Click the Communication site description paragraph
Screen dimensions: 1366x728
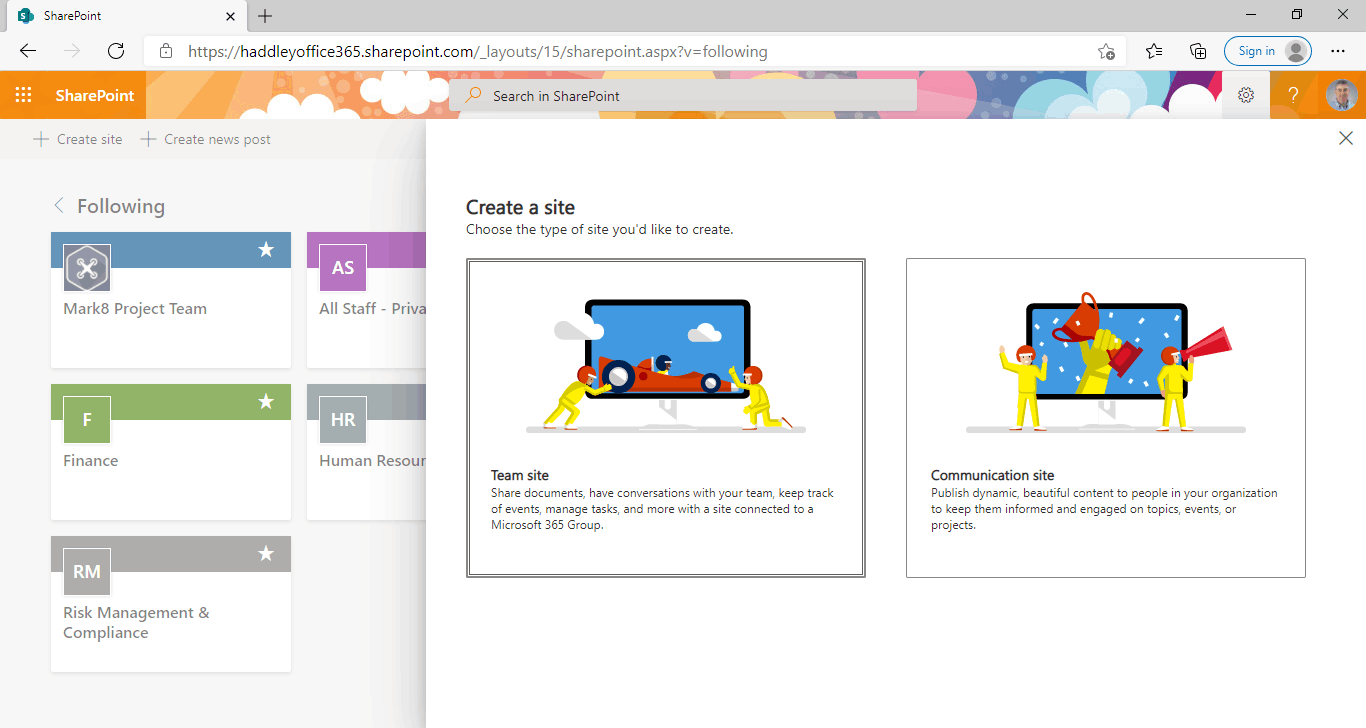[x=1104, y=509]
